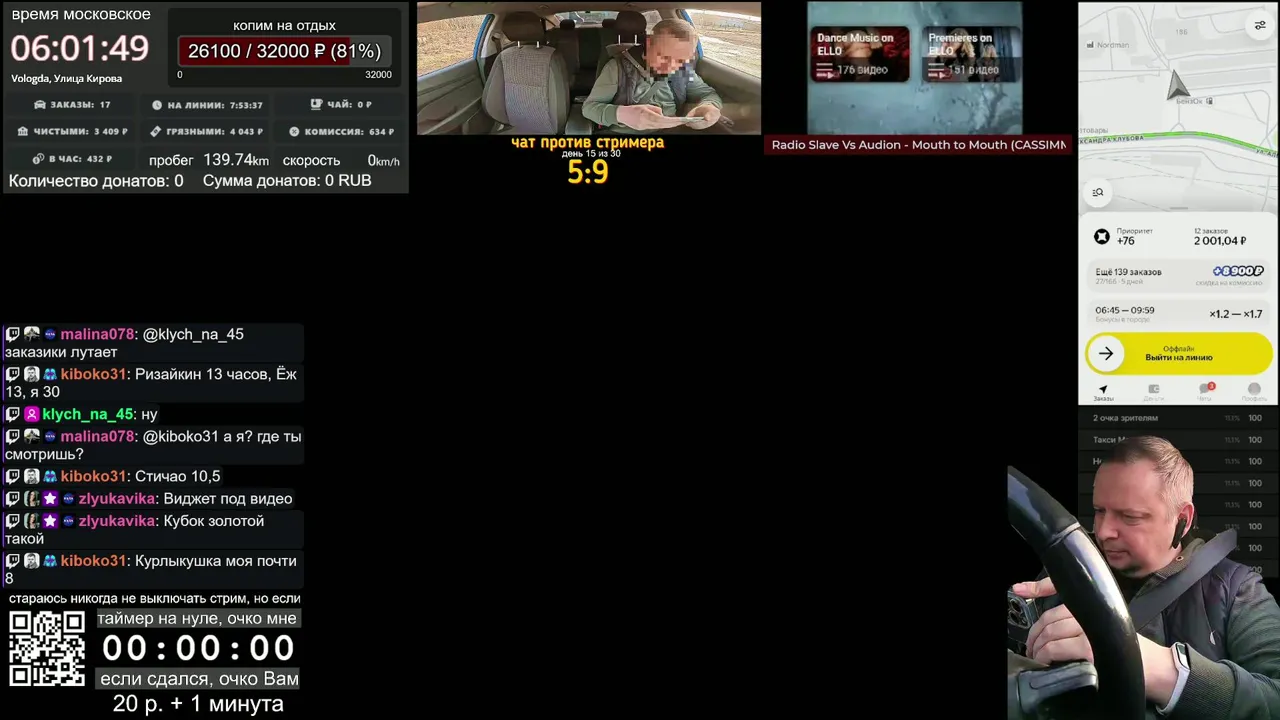Open Dance Music on ELLO video thumbnail
The image size is (1280, 720).
point(859,55)
